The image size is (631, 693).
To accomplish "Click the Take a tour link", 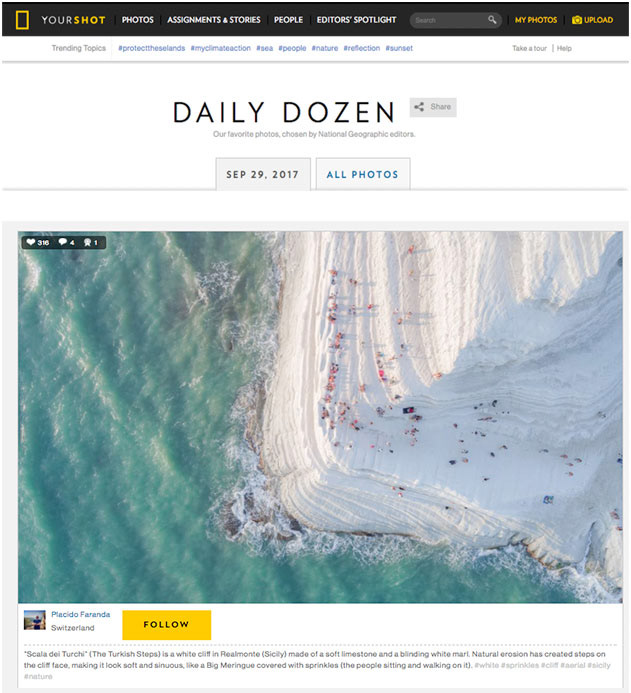I will pyautogui.click(x=529, y=48).
